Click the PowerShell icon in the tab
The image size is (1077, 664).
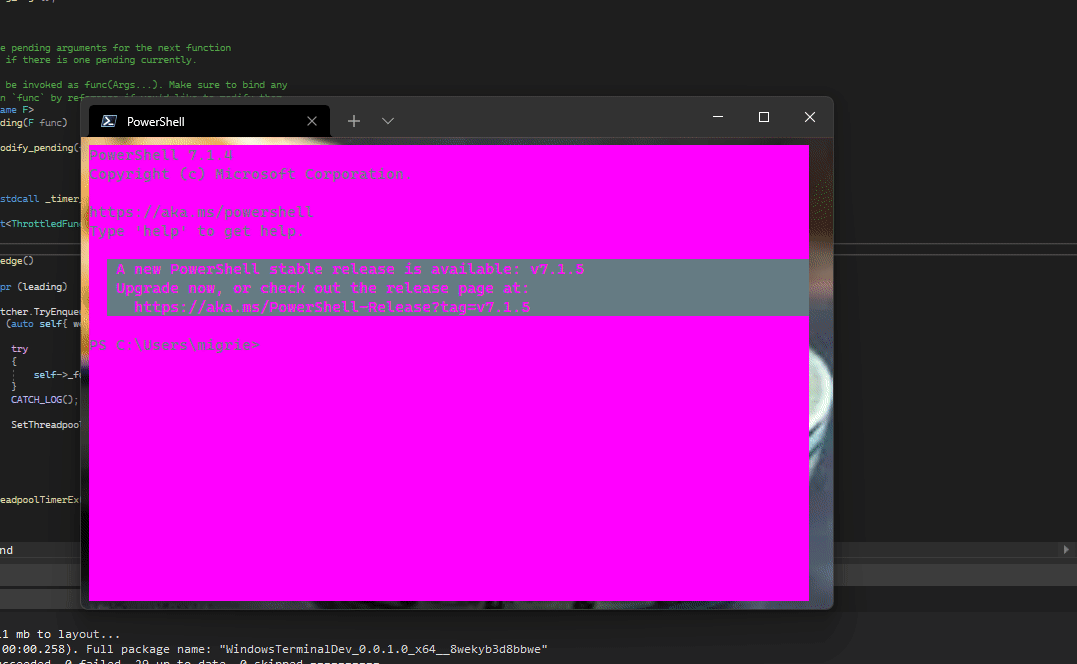point(109,122)
